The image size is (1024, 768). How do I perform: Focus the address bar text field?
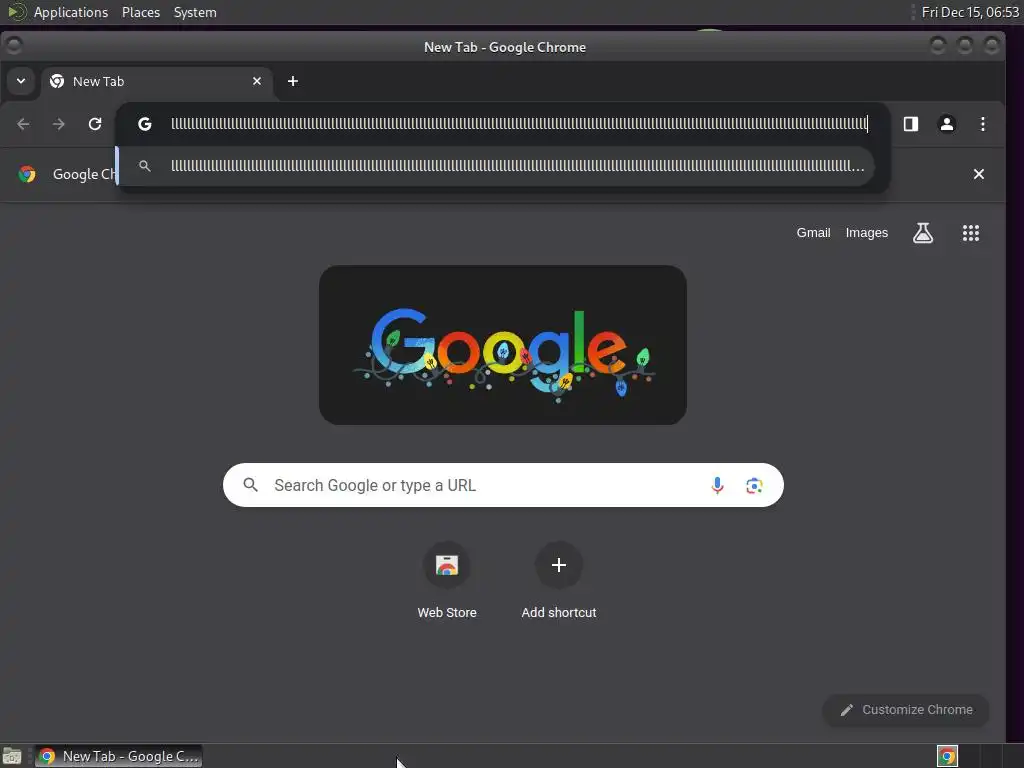519,124
